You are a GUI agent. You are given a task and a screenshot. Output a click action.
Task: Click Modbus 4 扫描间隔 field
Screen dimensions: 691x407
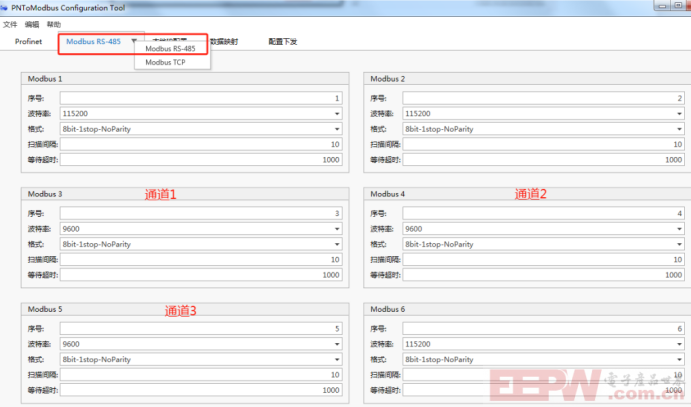(x=544, y=259)
